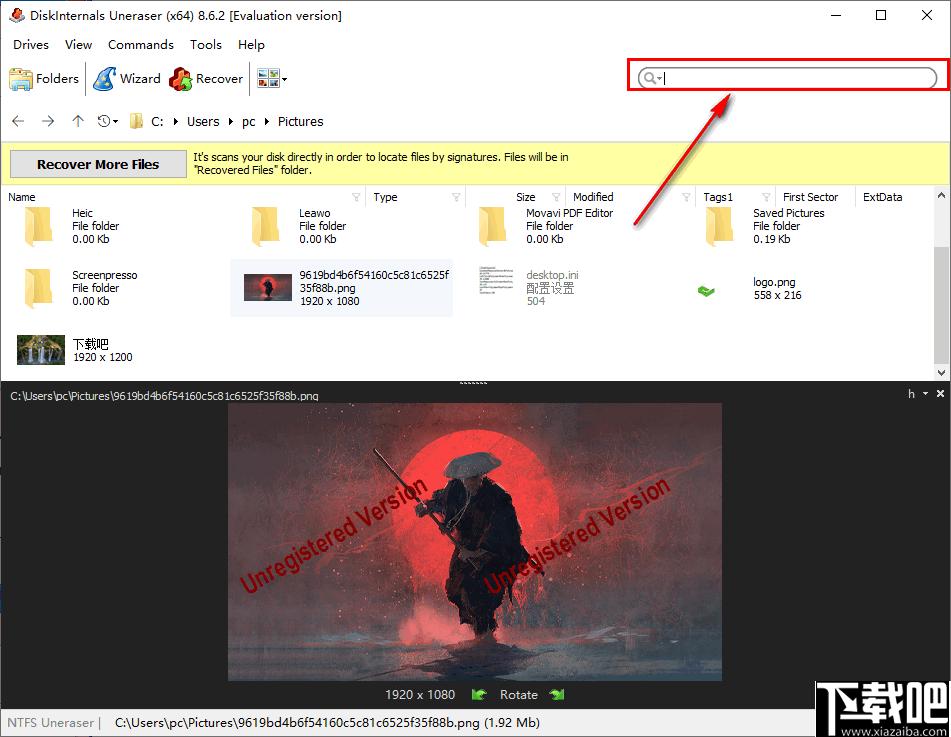Image resolution: width=951 pixels, height=737 pixels.
Task: Click the Recover toolbar icon
Action: [x=180, y=79]
